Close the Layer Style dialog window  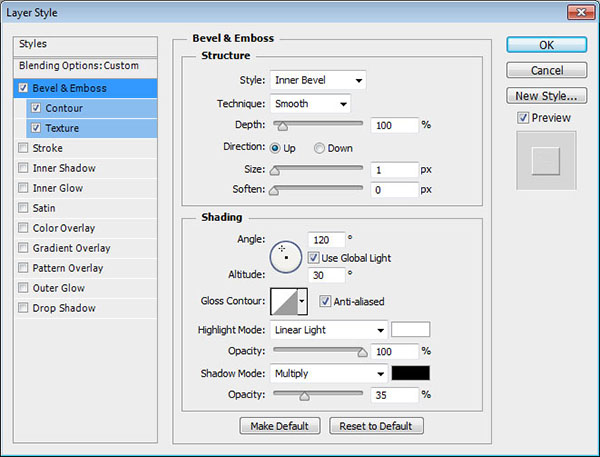[576, 13]
